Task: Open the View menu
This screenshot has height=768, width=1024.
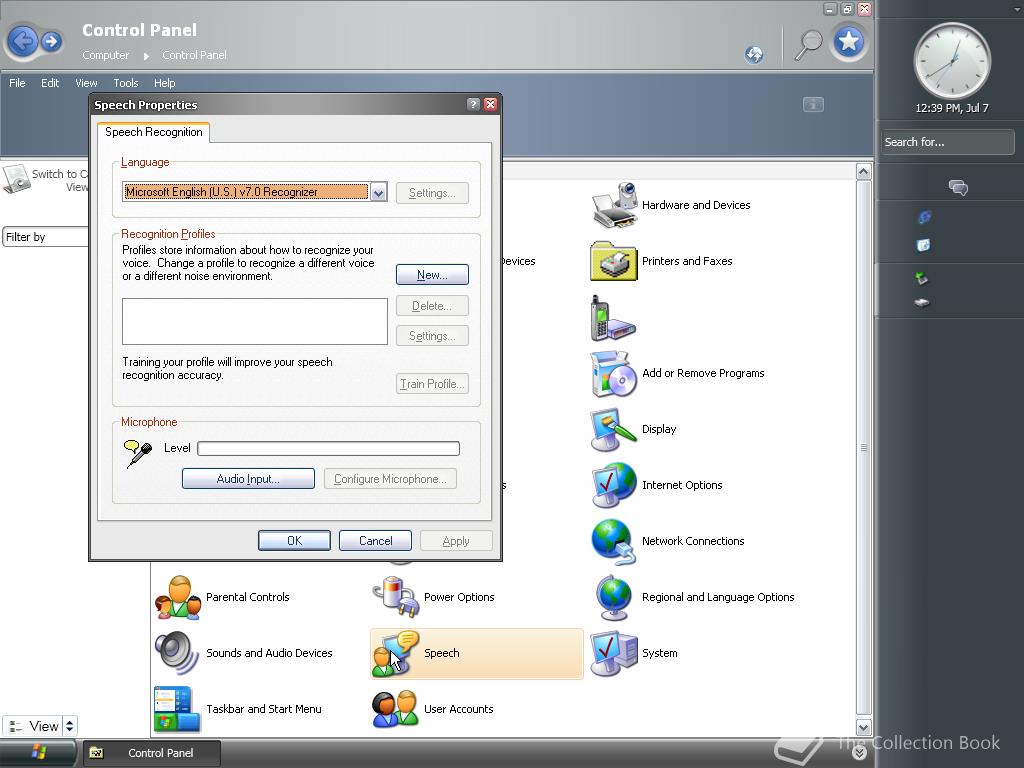Action: pyautogui.click(x=86, y=83)
